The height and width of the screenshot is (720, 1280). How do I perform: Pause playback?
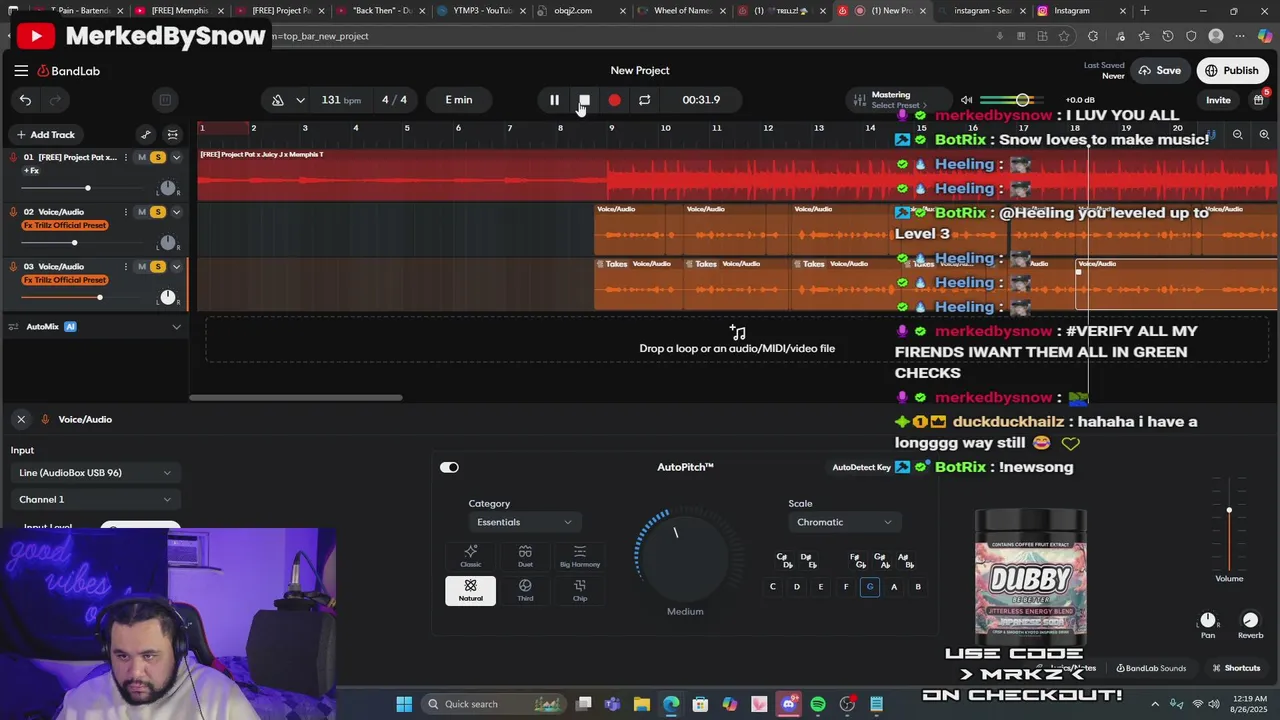coord(554,100)
